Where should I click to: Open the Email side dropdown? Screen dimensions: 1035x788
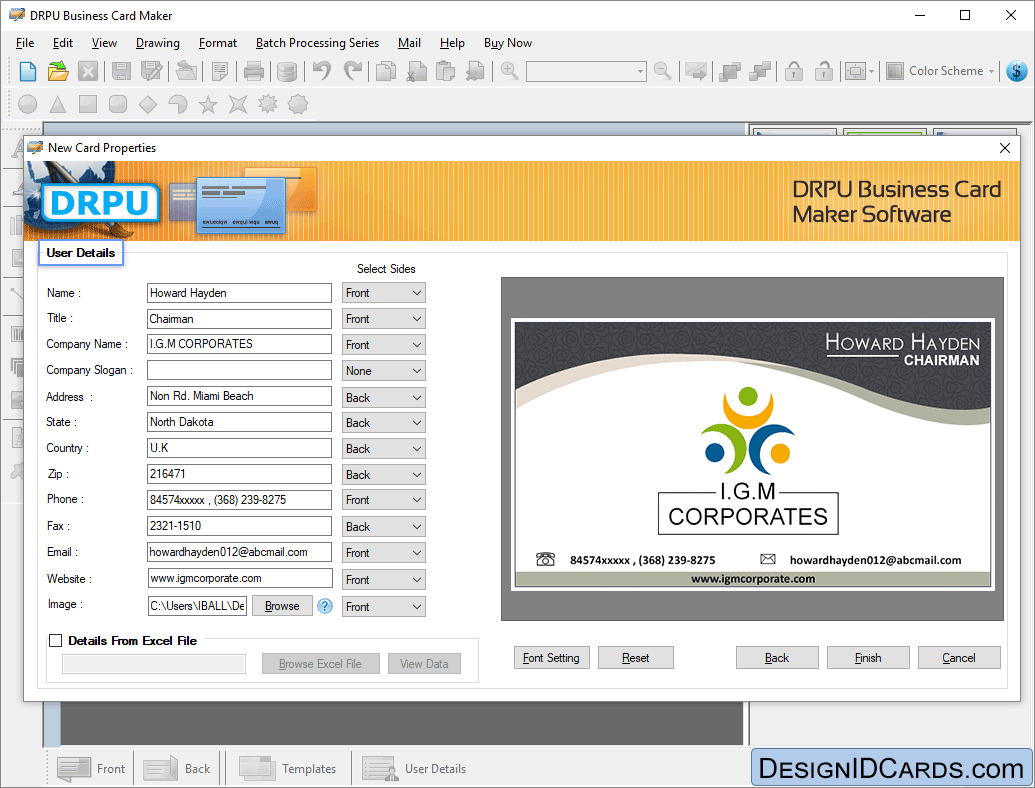[x=384, y=553]
